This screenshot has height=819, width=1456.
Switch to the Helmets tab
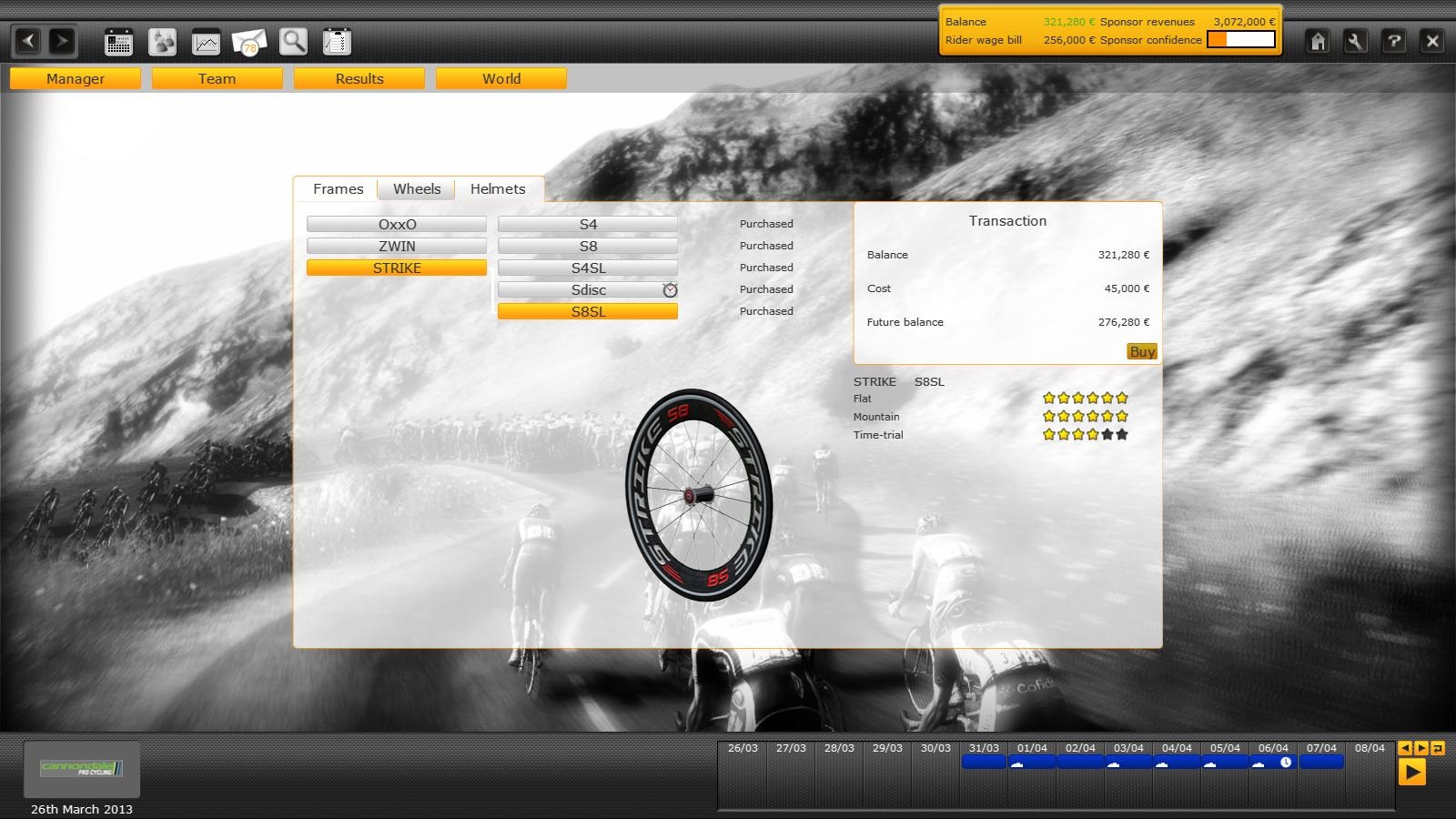pyautogui.click(x=498, y=189)
